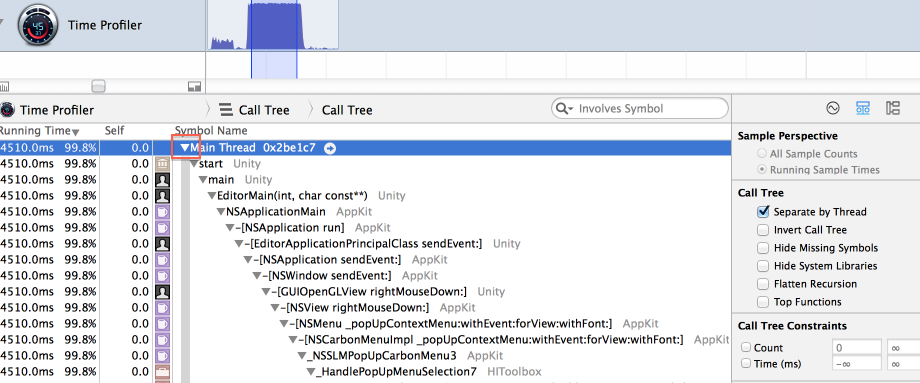Click the cup icon beside NSApplicationMain row

click(162, 212)
